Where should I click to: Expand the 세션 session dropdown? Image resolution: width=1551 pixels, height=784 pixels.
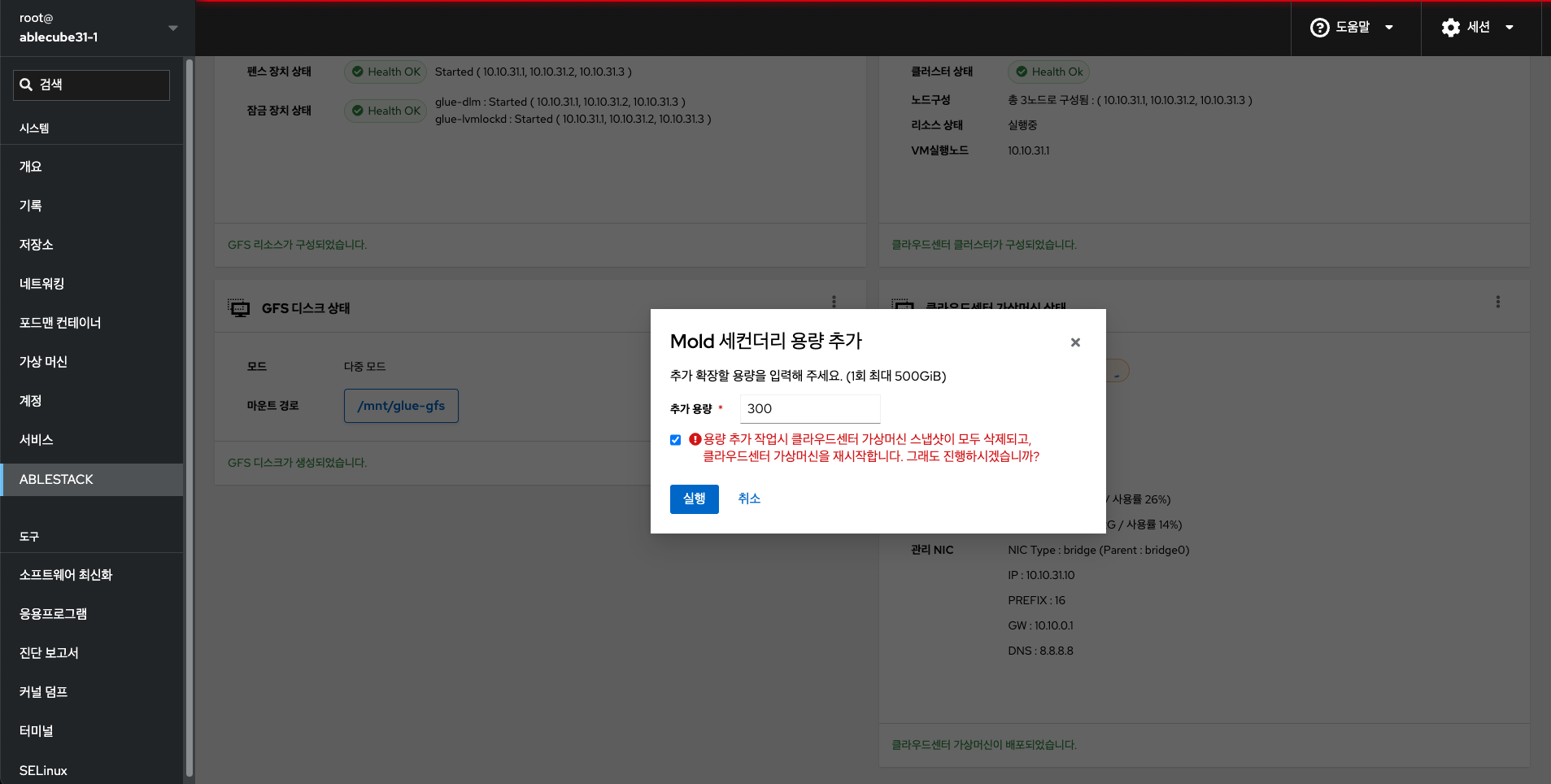[x=1510, y=28]
